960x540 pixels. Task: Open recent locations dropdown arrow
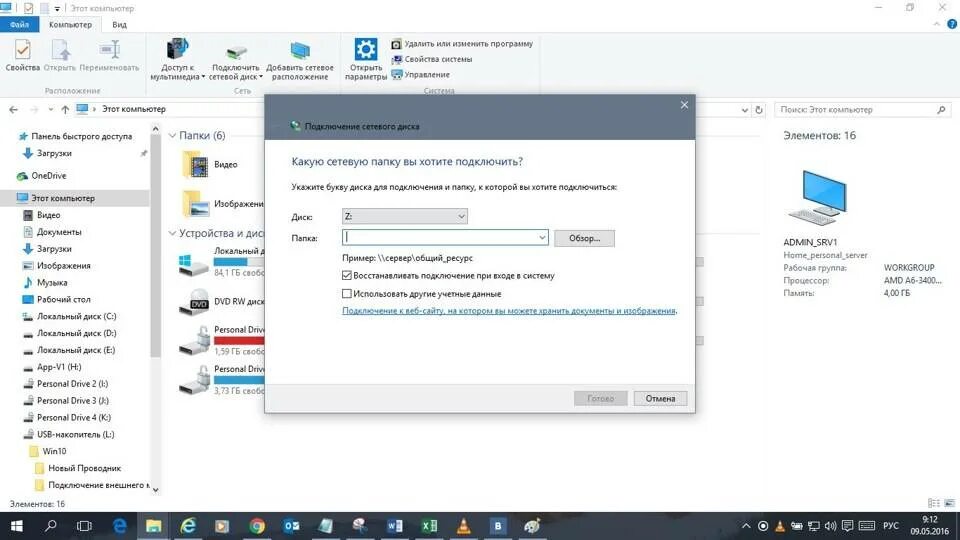click(50, 110)
